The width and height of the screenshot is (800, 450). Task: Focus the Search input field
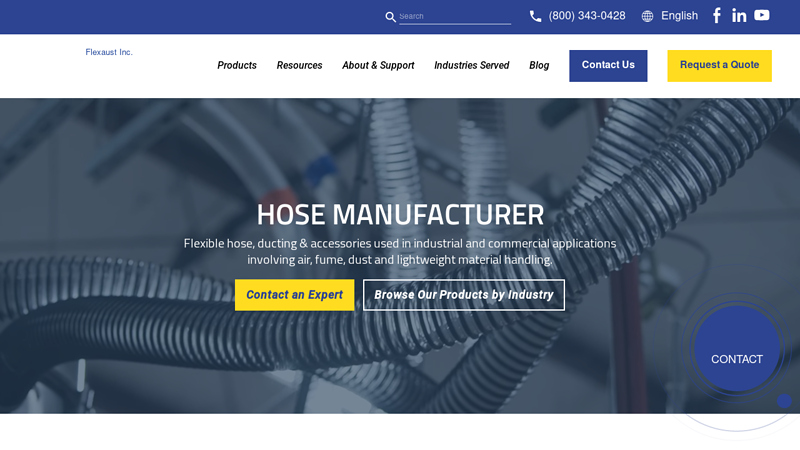click(455, 16)
